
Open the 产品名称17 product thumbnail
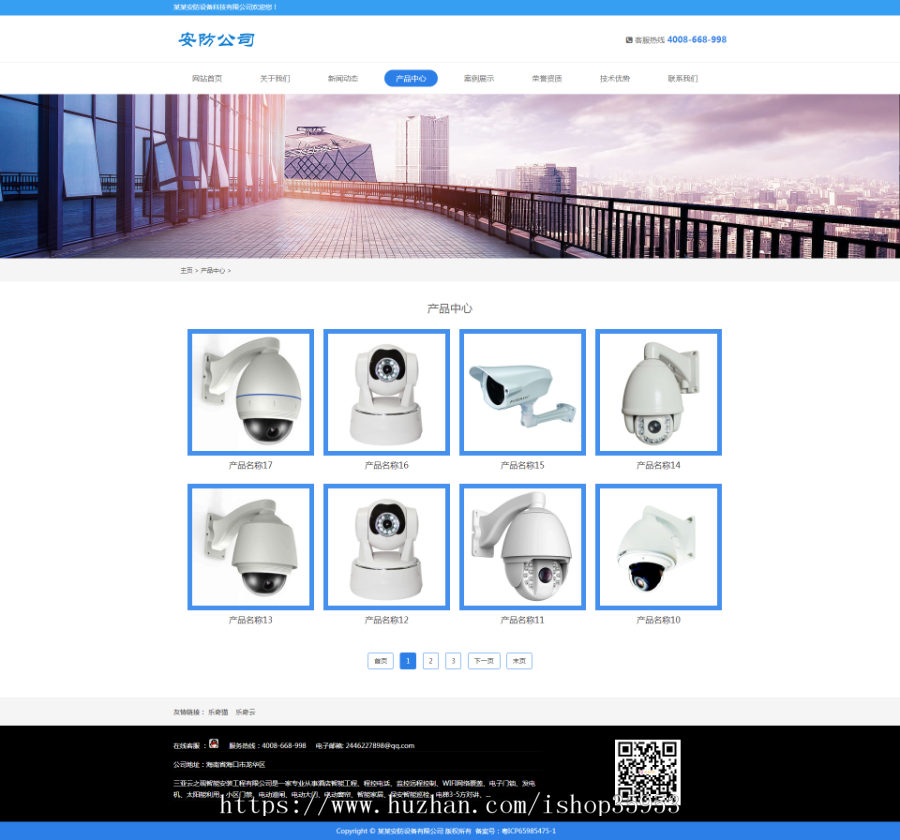point(250,392)
